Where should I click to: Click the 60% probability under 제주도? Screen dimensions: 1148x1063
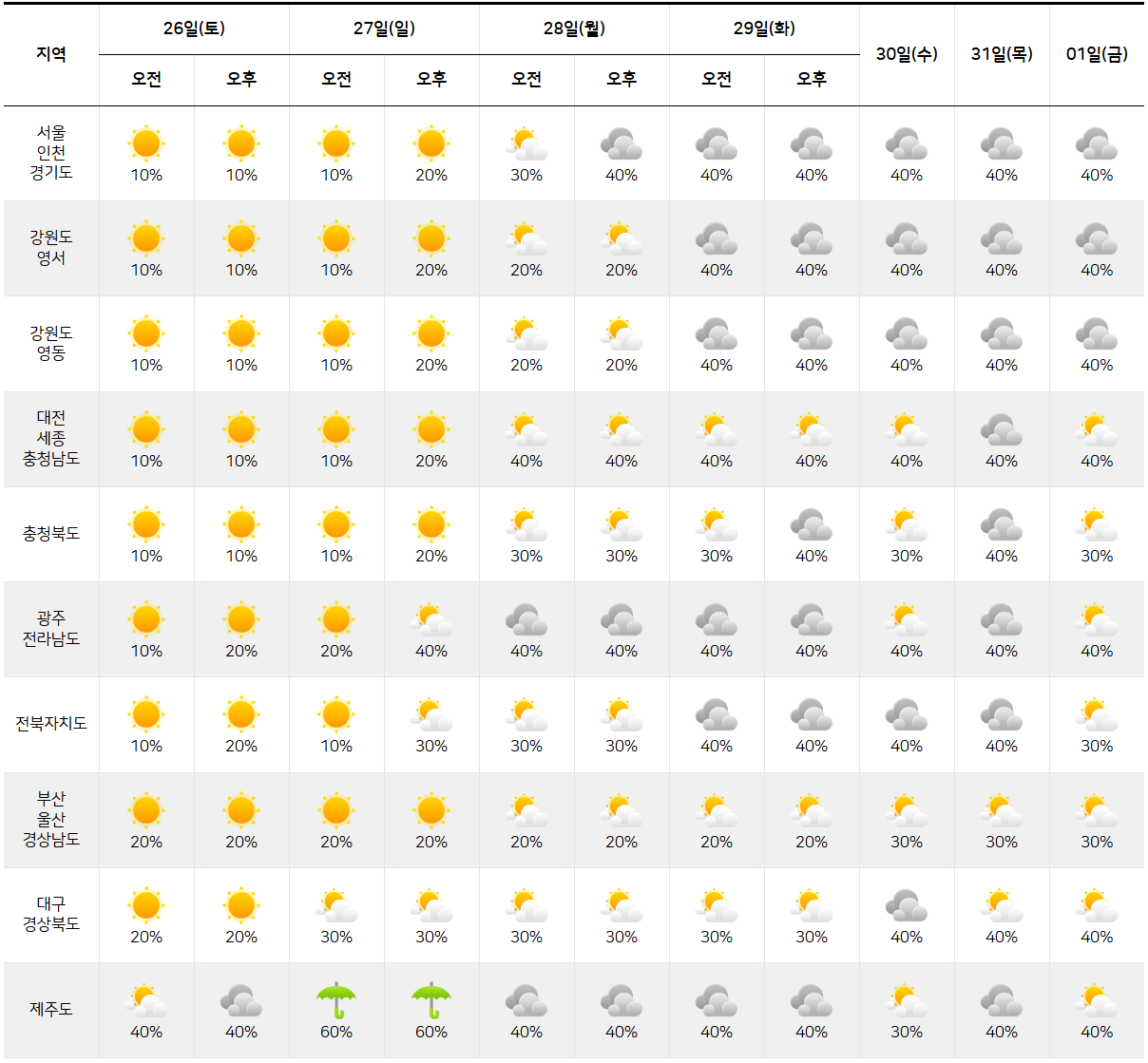pos(337,1031)
